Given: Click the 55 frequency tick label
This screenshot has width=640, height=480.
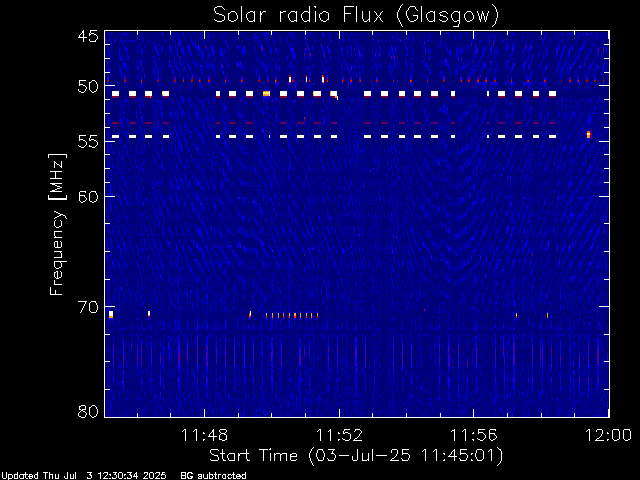Looking at the screenshot, I should [88, 142].
